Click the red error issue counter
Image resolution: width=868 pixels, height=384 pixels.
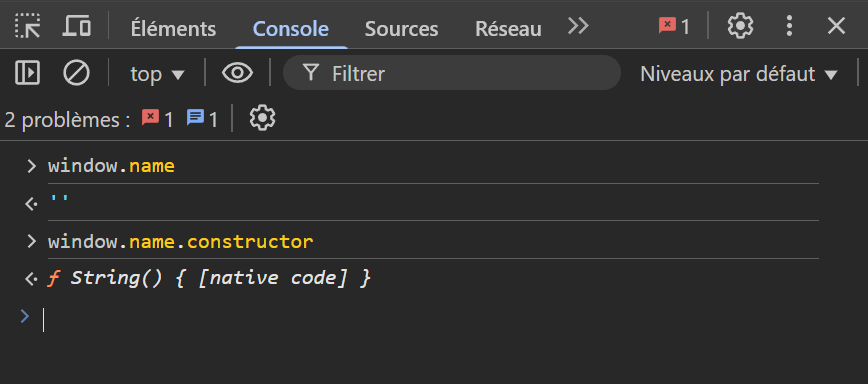click(x=158, y=118)
